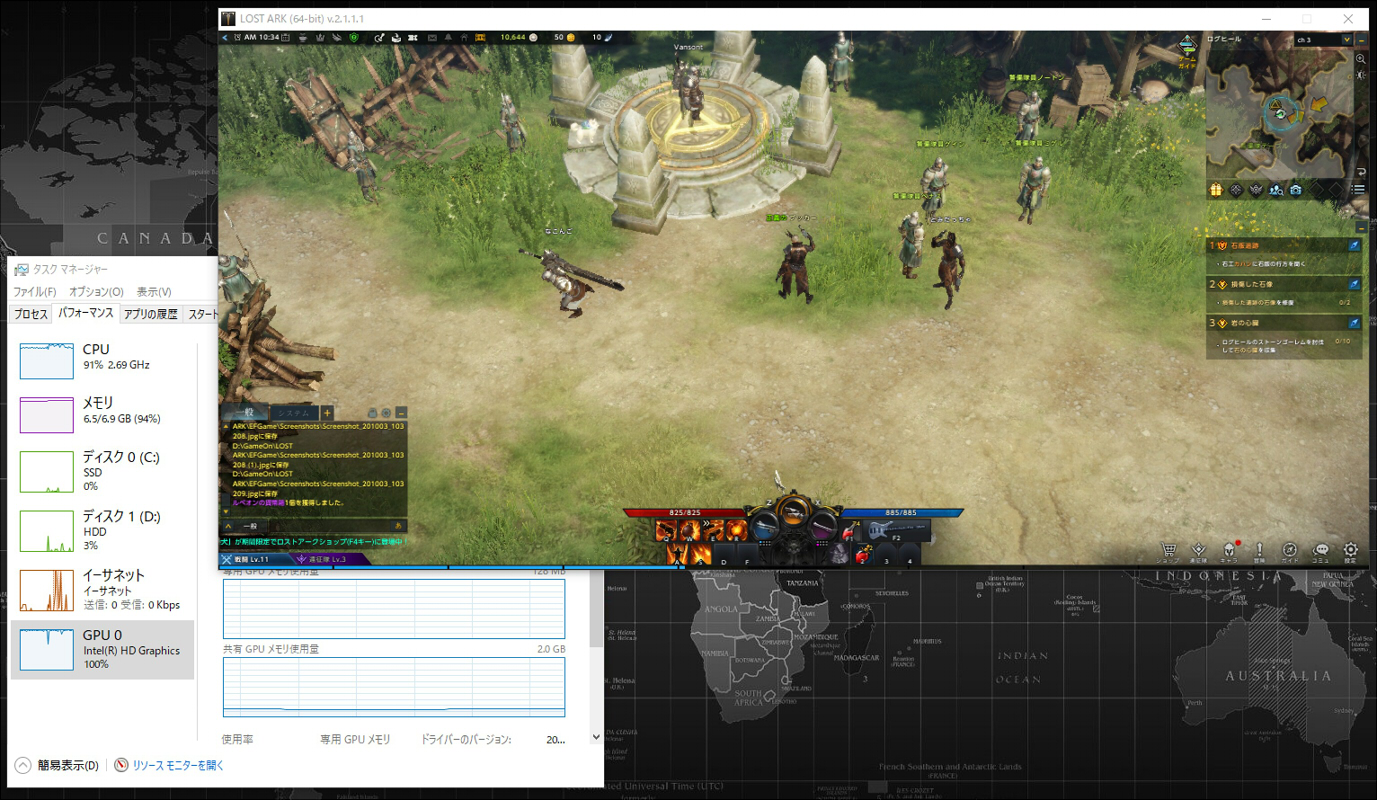Minimize the chat window with minus button
Viewport: 1377px width, 800px height.
point(401,412)
